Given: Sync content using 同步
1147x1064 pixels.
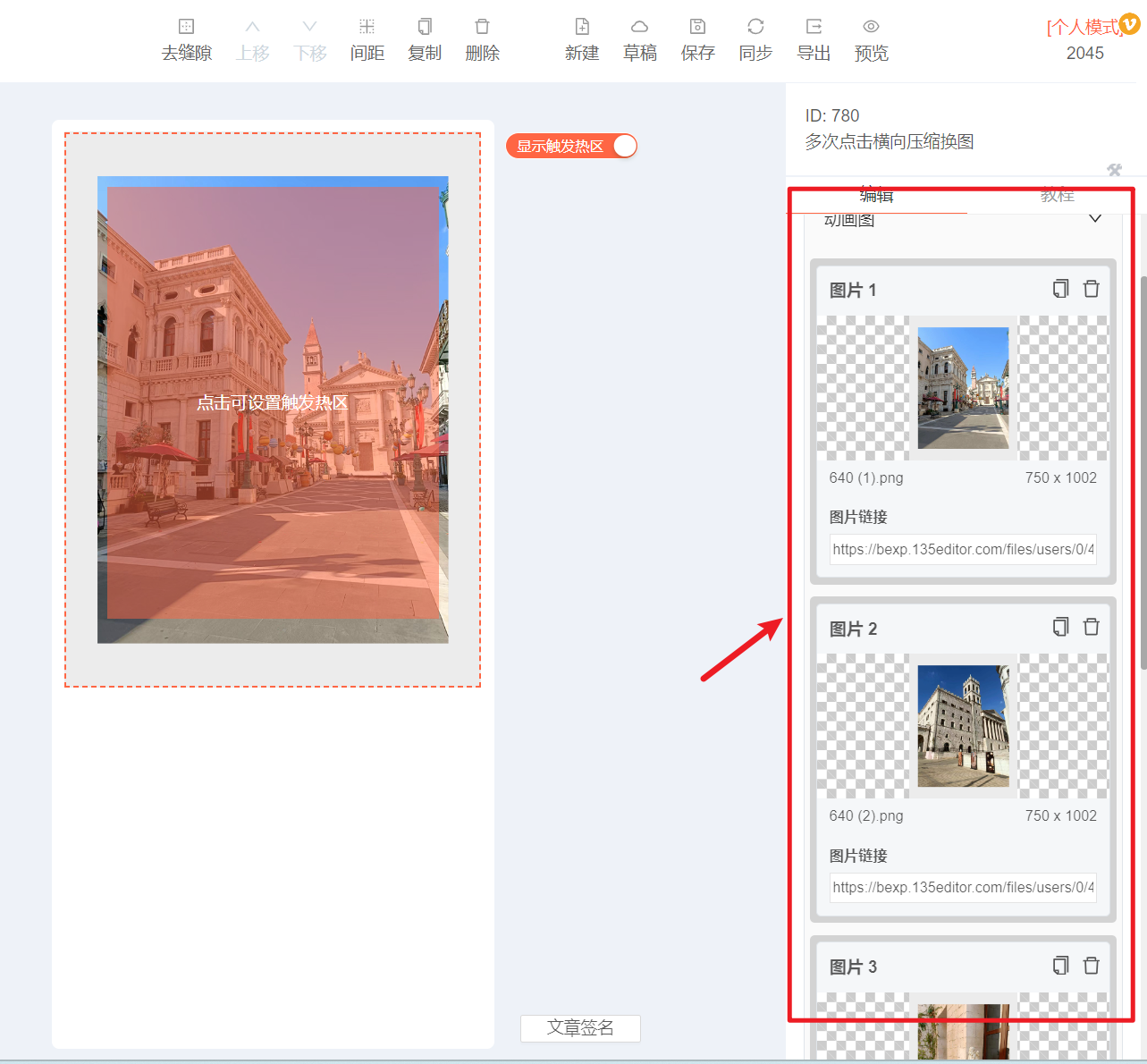Looking at the screenshot, I should (x=755, y=40).
